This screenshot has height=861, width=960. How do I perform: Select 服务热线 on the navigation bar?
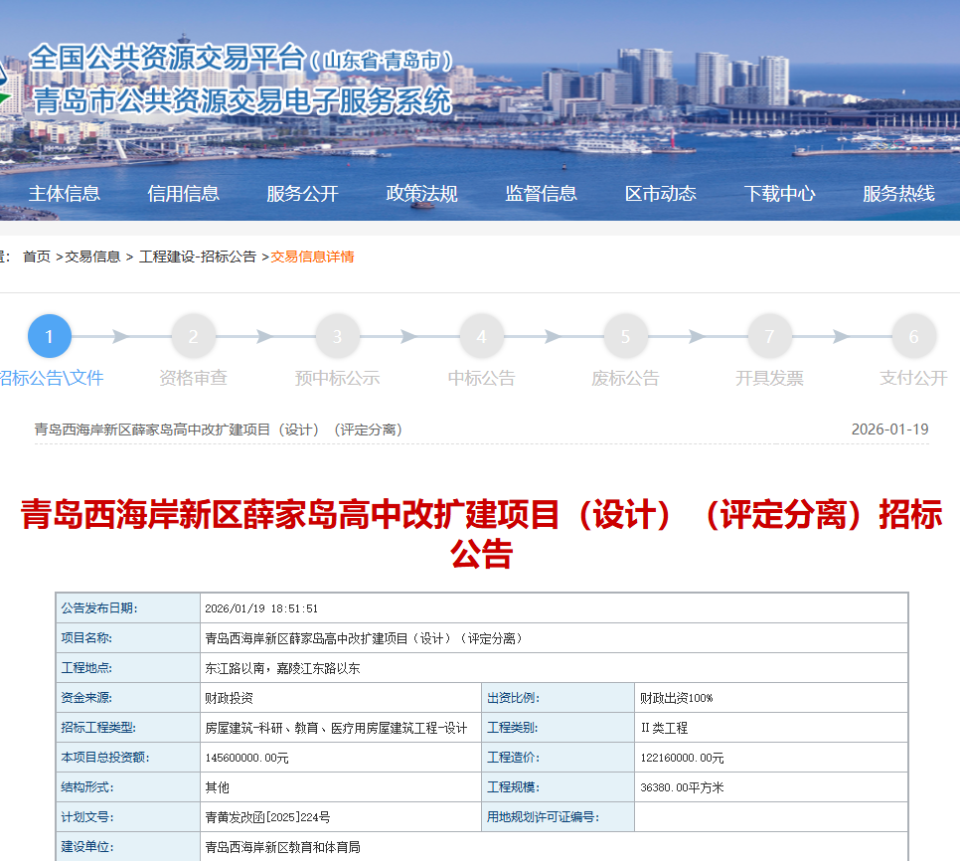click(898, 194)
